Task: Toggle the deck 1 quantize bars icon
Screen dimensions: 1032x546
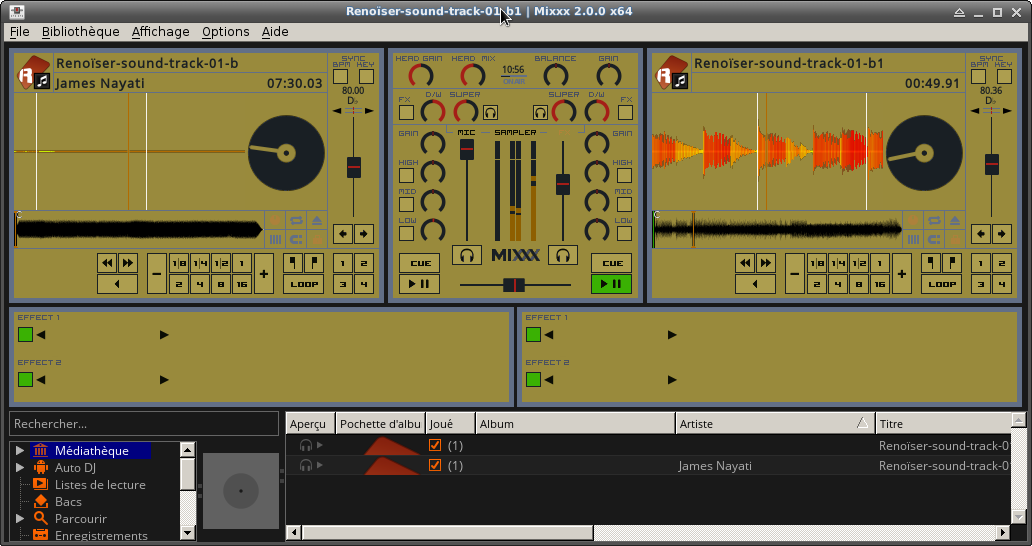Action: pos(276,239)
